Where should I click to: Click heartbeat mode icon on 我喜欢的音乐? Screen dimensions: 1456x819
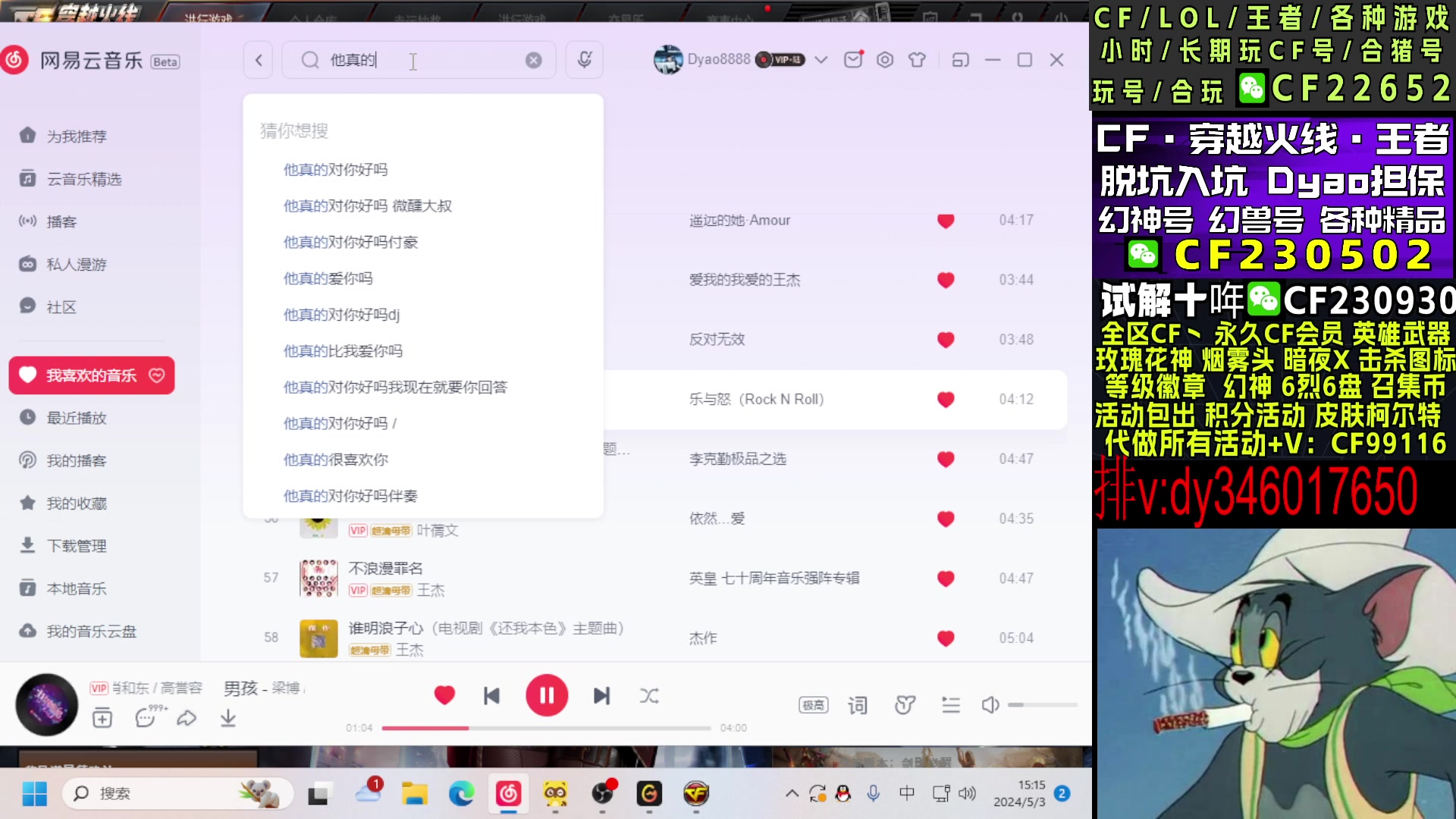click(x=157, y=375)
